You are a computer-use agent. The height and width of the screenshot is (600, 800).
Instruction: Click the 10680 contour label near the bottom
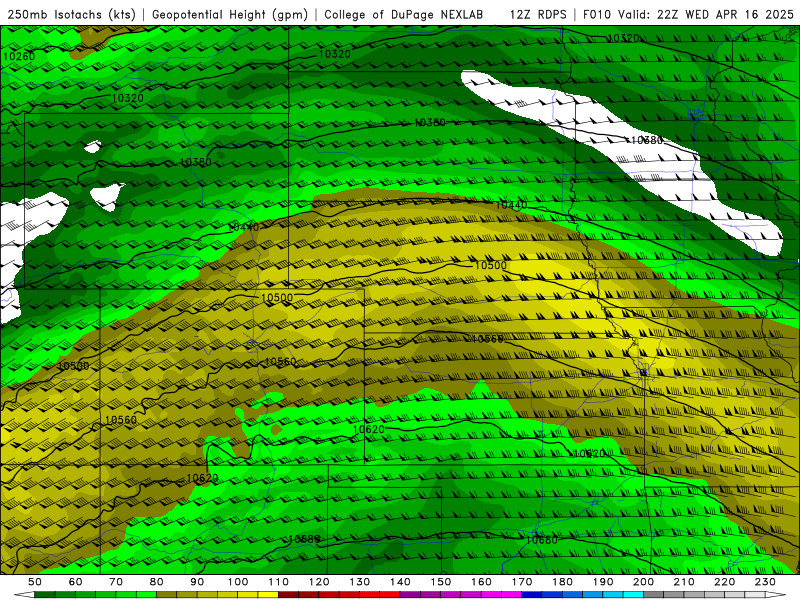[x=541, y=540]
